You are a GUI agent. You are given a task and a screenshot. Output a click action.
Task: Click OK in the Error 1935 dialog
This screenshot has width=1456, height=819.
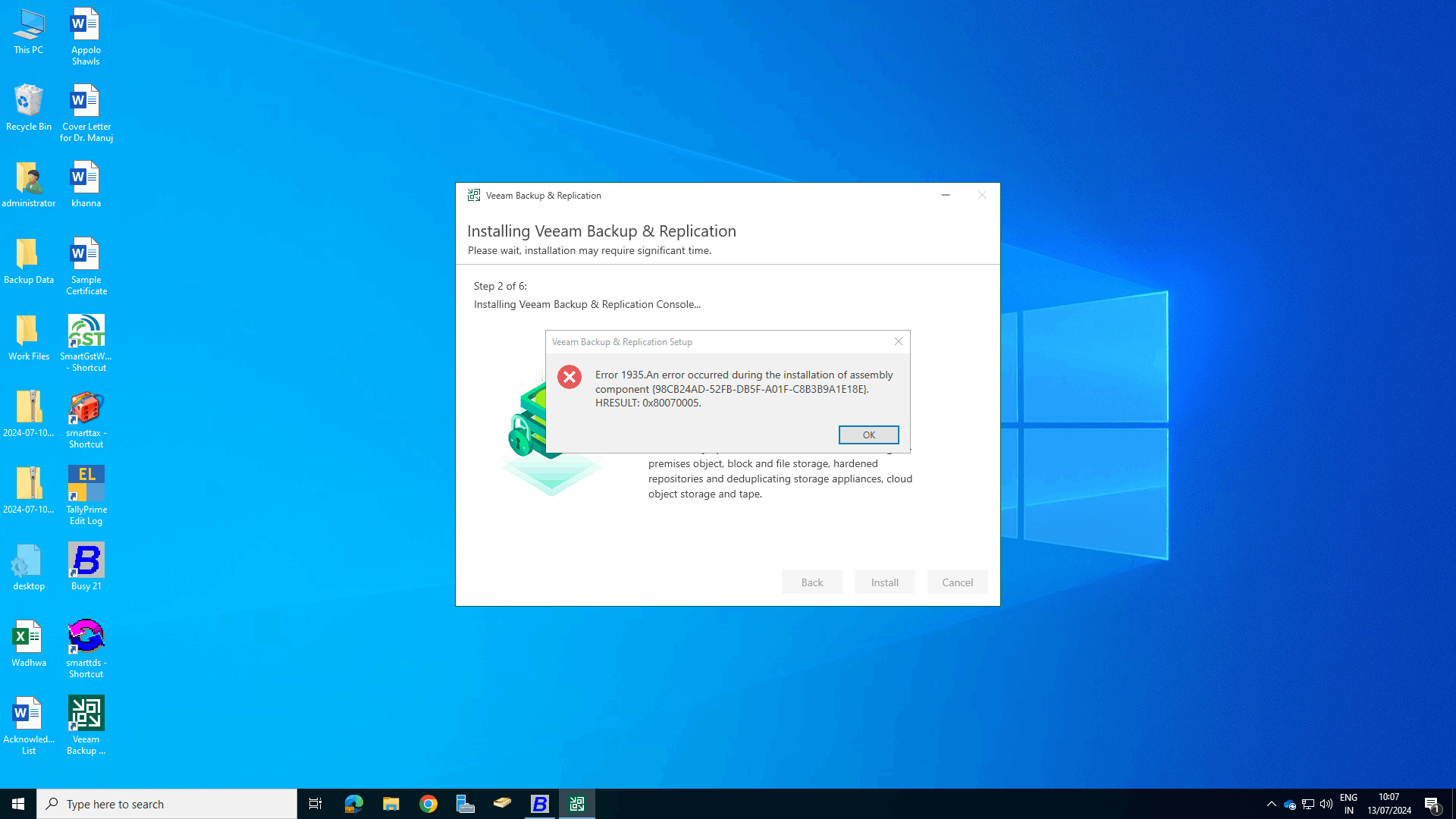click(868, 435)
